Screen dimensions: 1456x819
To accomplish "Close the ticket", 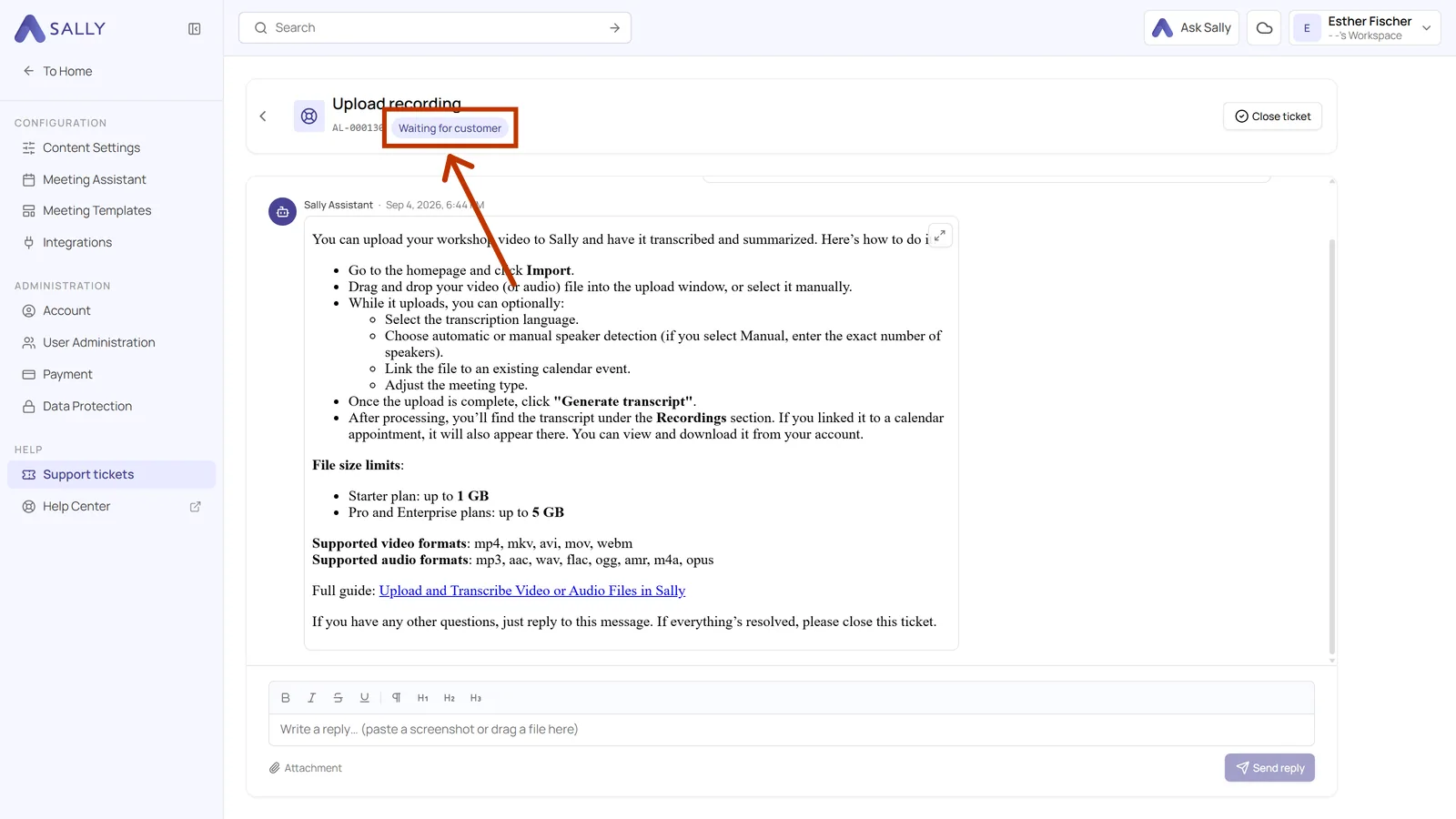I will pos(1272,116).
